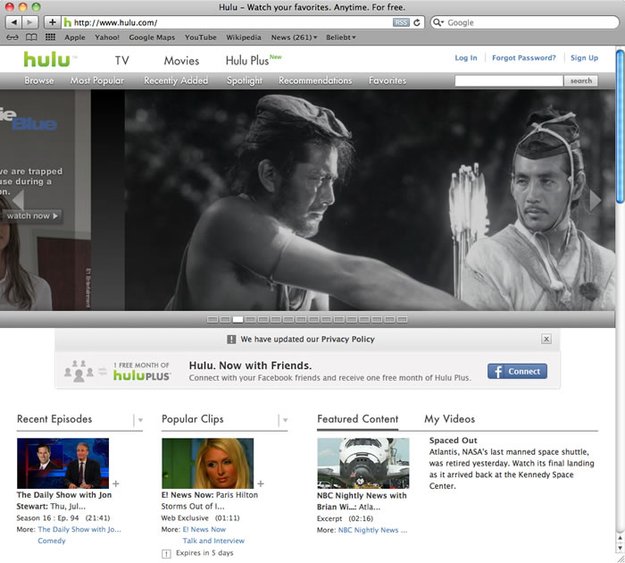Screen dimensions: 625x563
Task: Open The Daily Show with Jo... link
Action: point(79,530)
